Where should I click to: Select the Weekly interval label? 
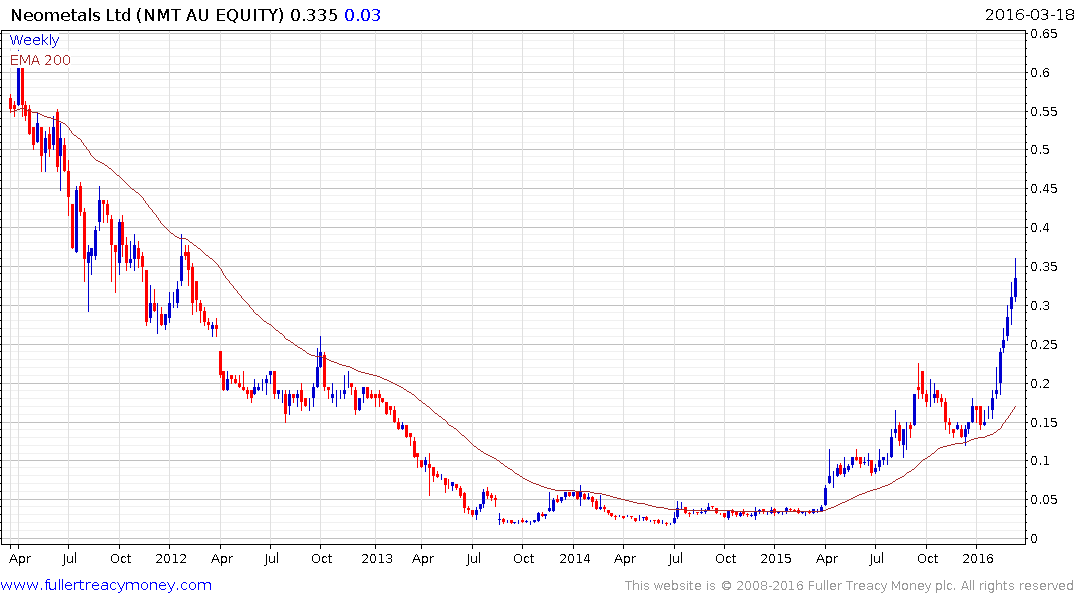pos(34,40)
